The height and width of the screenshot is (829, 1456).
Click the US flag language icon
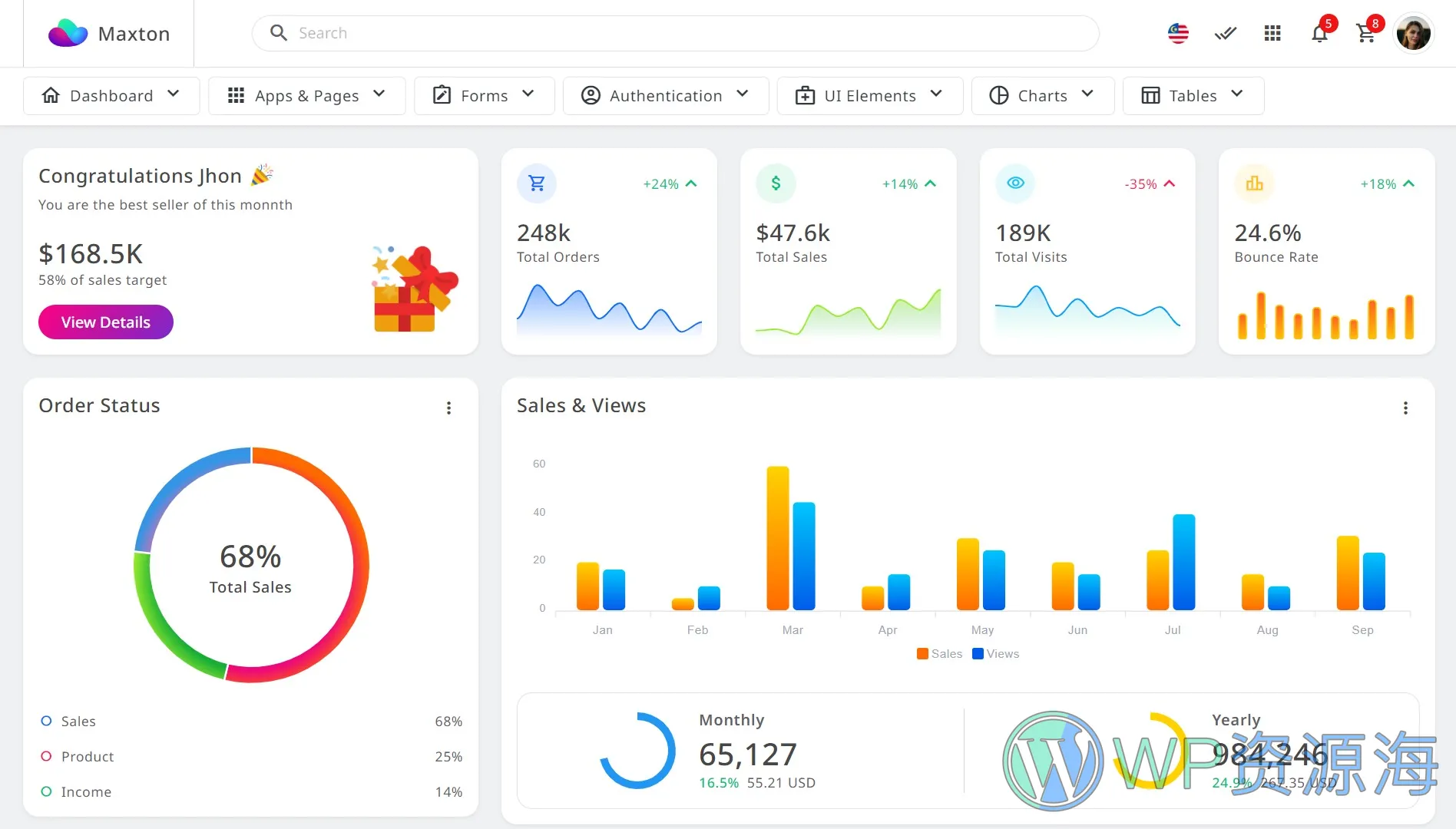tap(1178, 34)
